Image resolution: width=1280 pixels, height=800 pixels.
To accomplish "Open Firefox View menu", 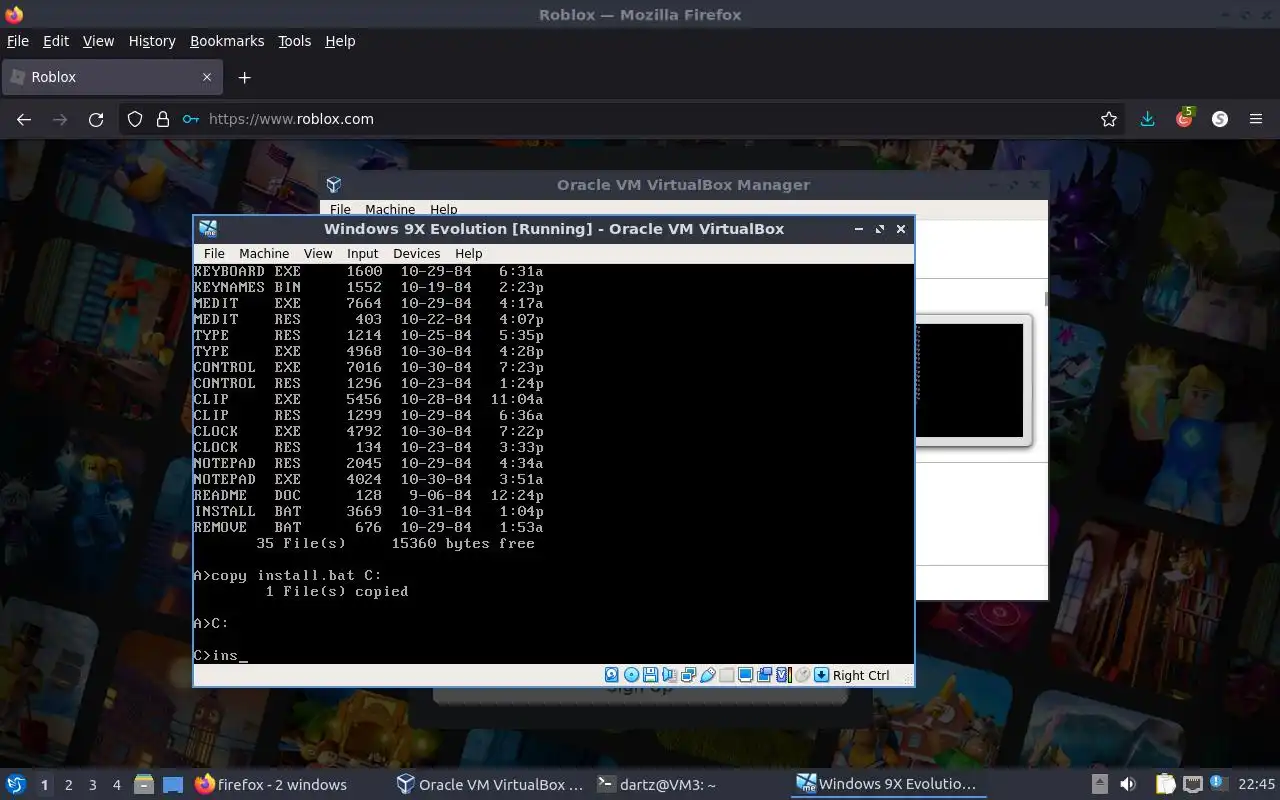I will click(98, 41).
